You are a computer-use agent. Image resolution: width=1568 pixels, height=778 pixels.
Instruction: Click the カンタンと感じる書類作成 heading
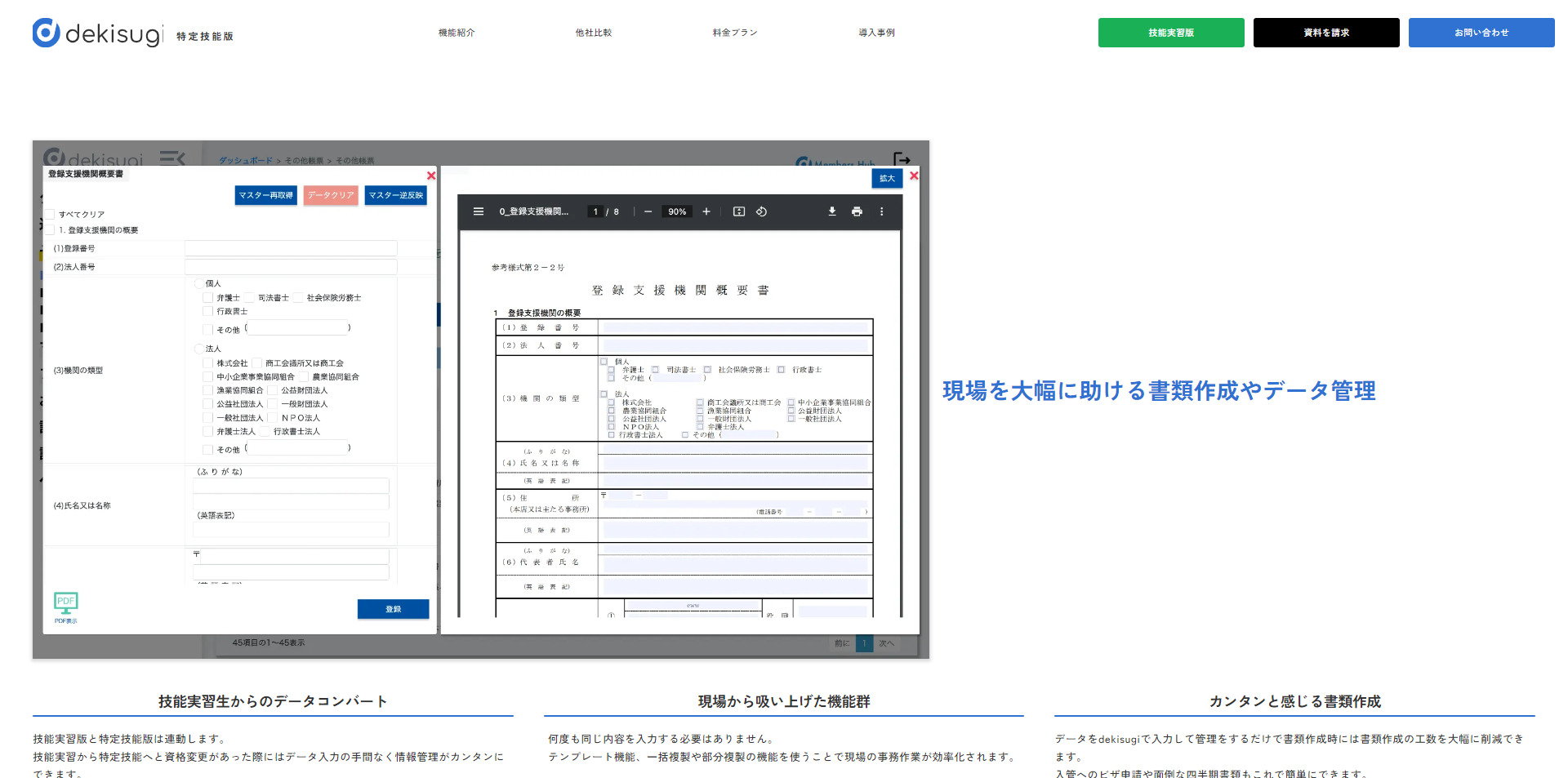pyautogui.click(x=1294, y=701)
